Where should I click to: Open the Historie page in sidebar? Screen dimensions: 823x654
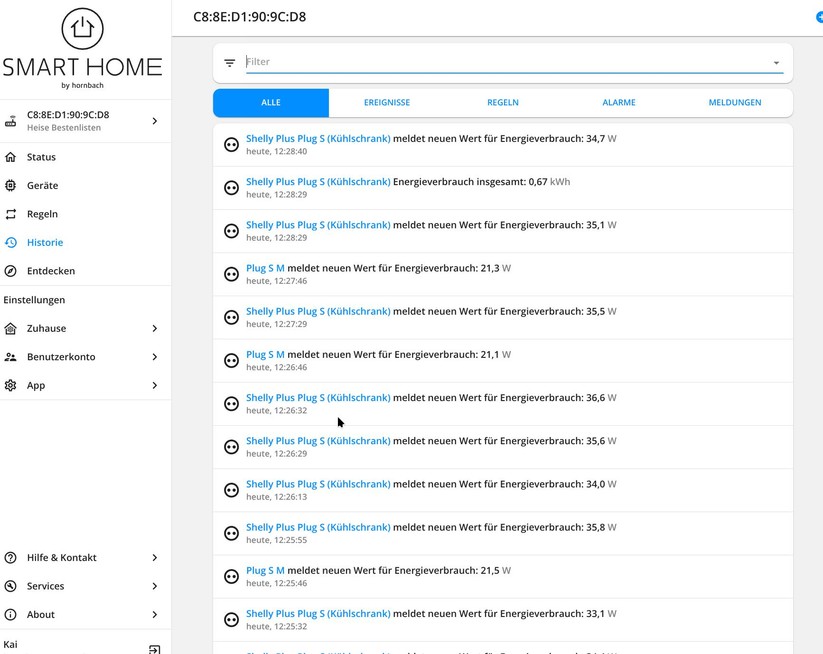tap(45, 242)
